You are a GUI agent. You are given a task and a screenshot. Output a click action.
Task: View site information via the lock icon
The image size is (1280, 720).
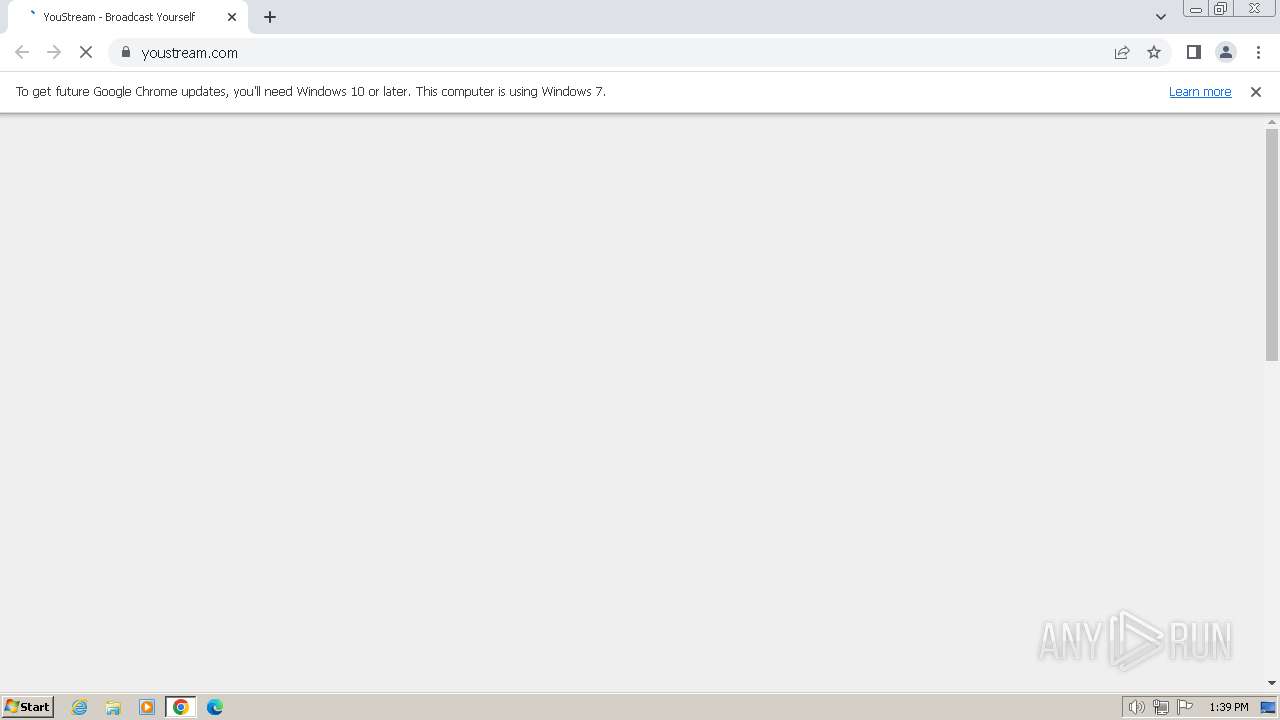(126, 52)
